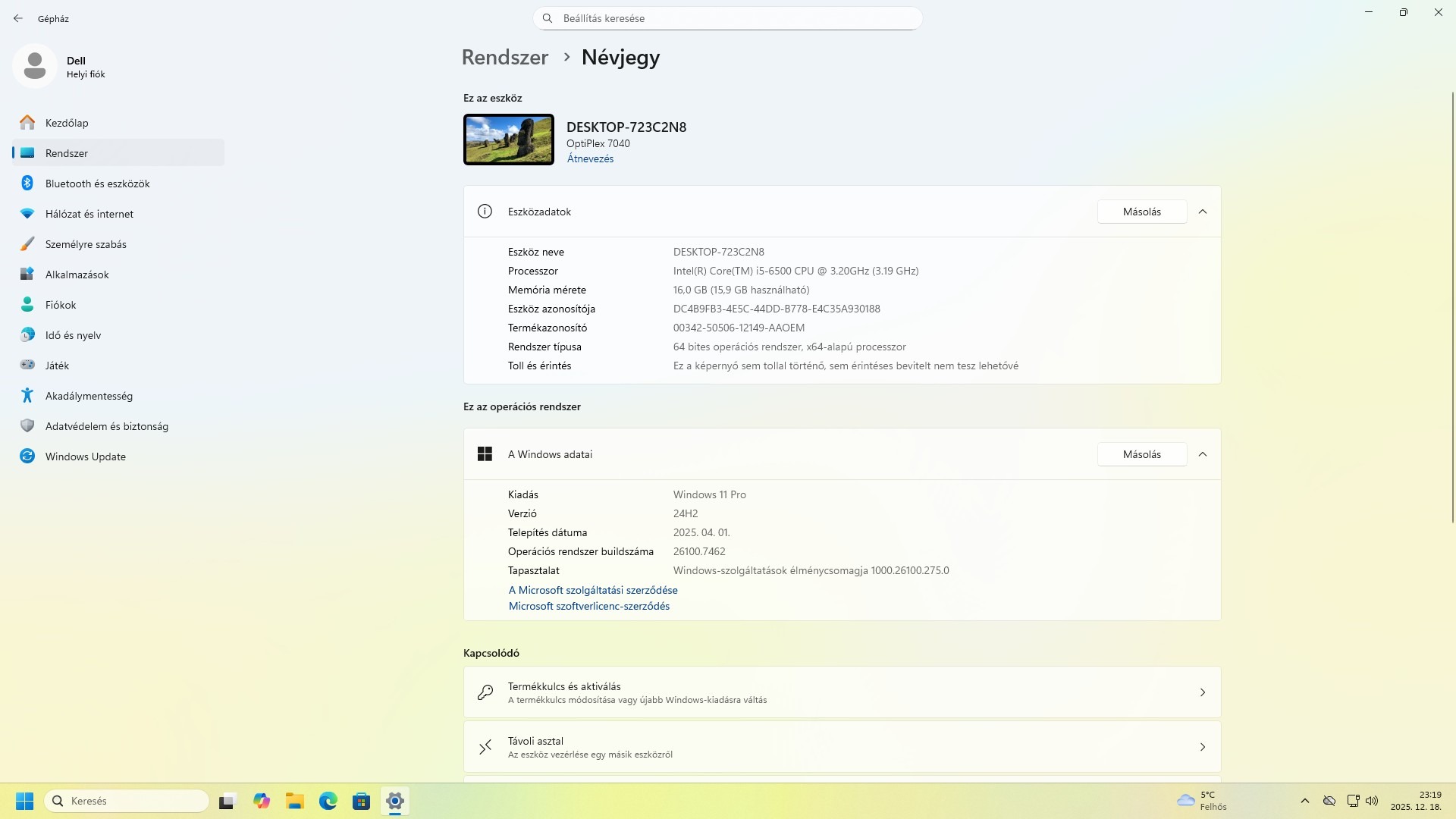Select the Személyre szabás brush icon
Viewport: 1456px width, 819px height.
27,244
